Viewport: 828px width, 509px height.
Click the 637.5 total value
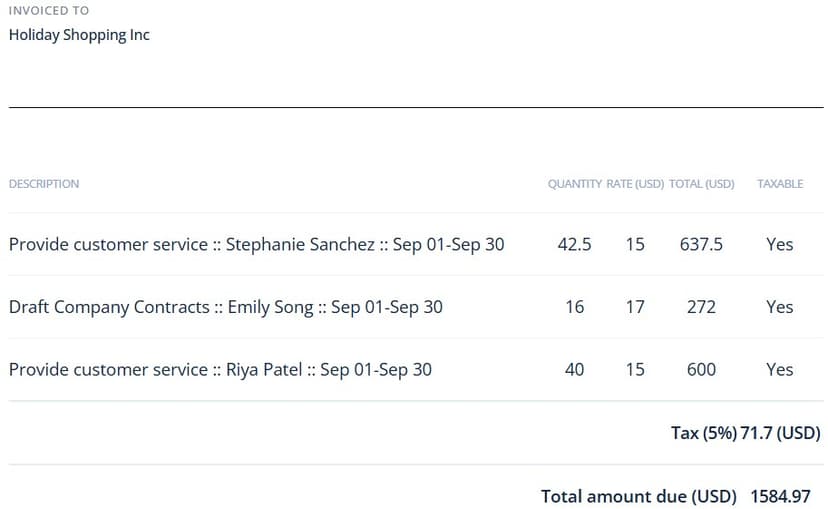701,244
